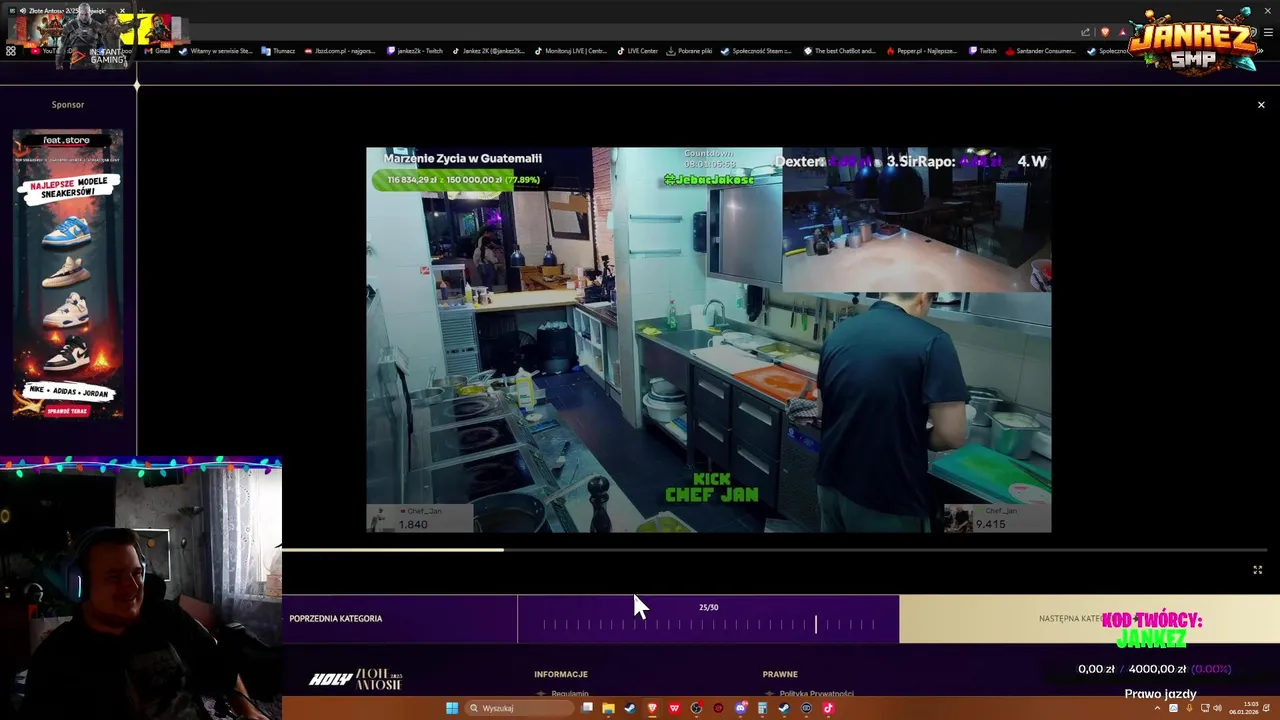The height and width of the screenshot is (720, 1280).
Task: Click the Chef Jan stream video
Action: tap(708, 340)
